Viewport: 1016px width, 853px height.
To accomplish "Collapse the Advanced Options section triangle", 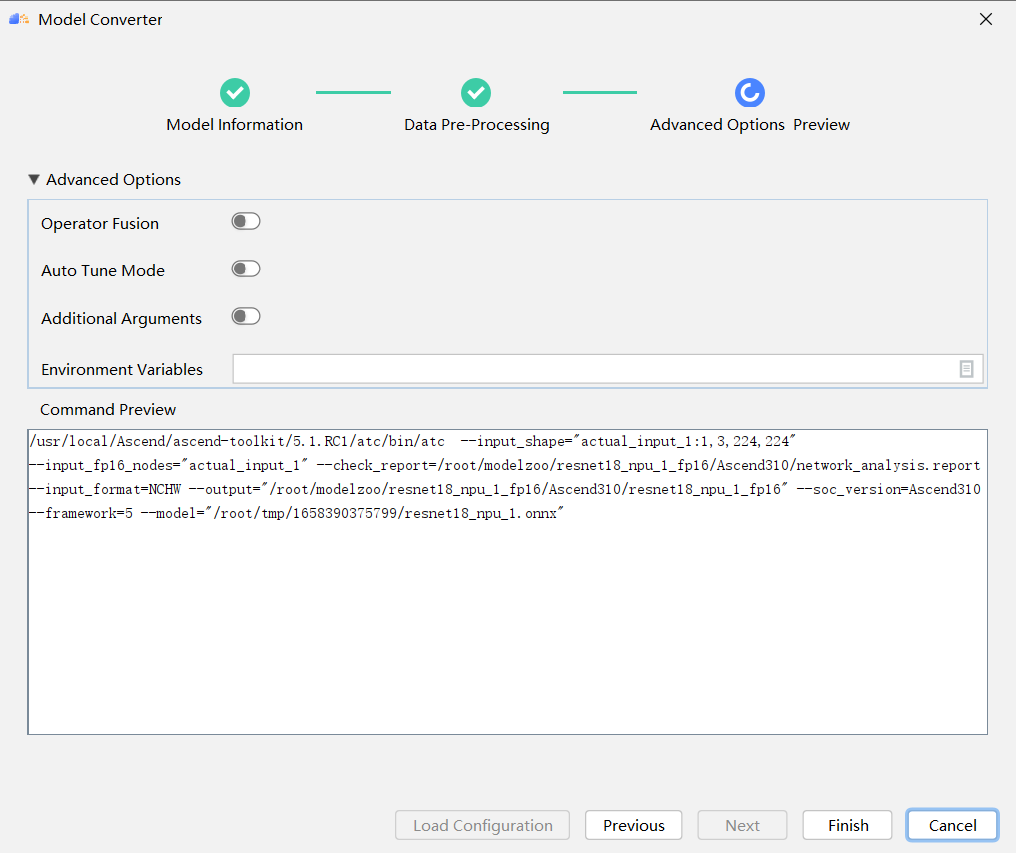I will 34,179.
